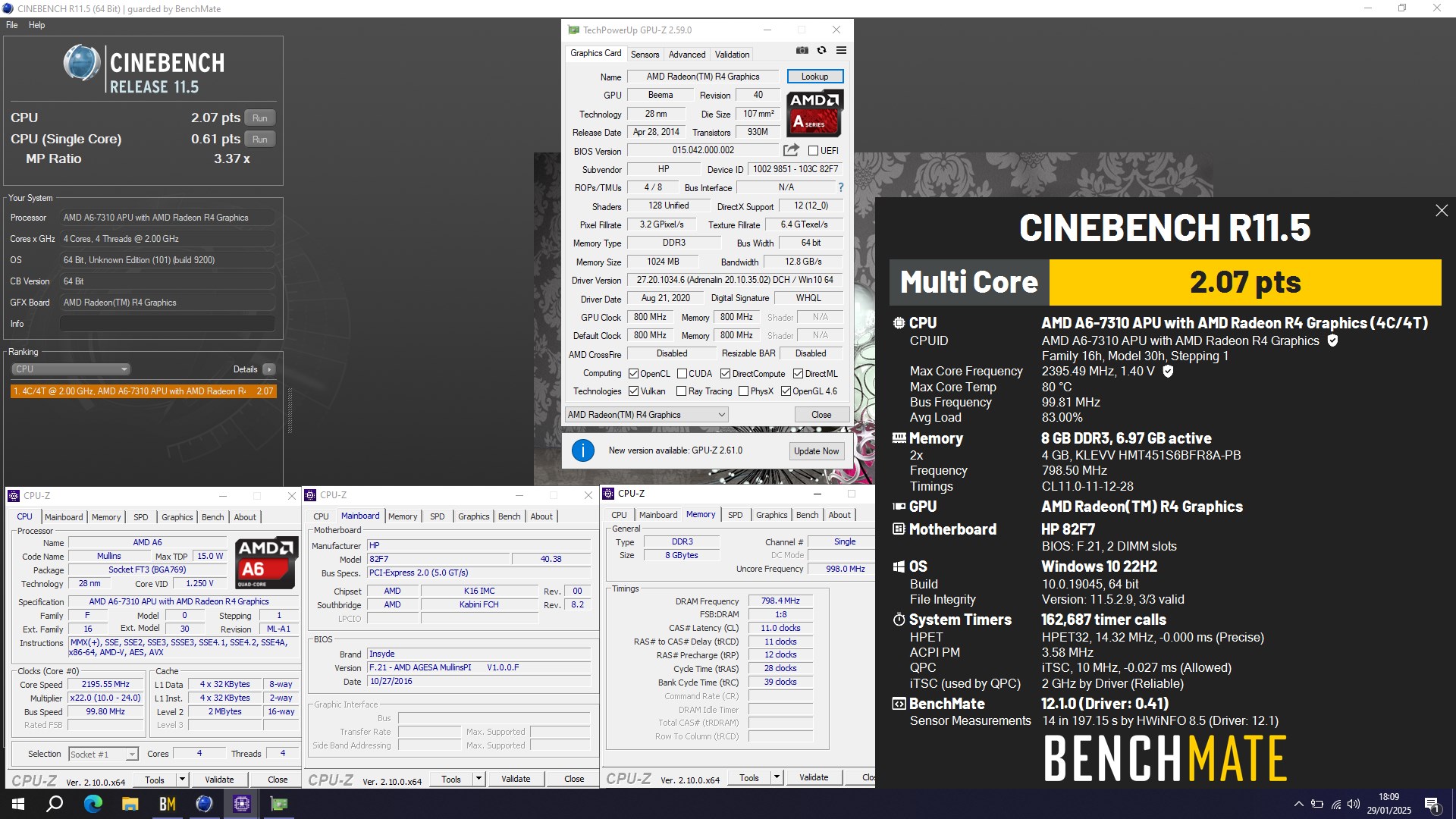Image resolution: width=1456 pixels, height=819 pixels.
Task: Open SPD tab in CPU-Z Mainboard window
Action: pyautogui.click(x=438, y=516)
